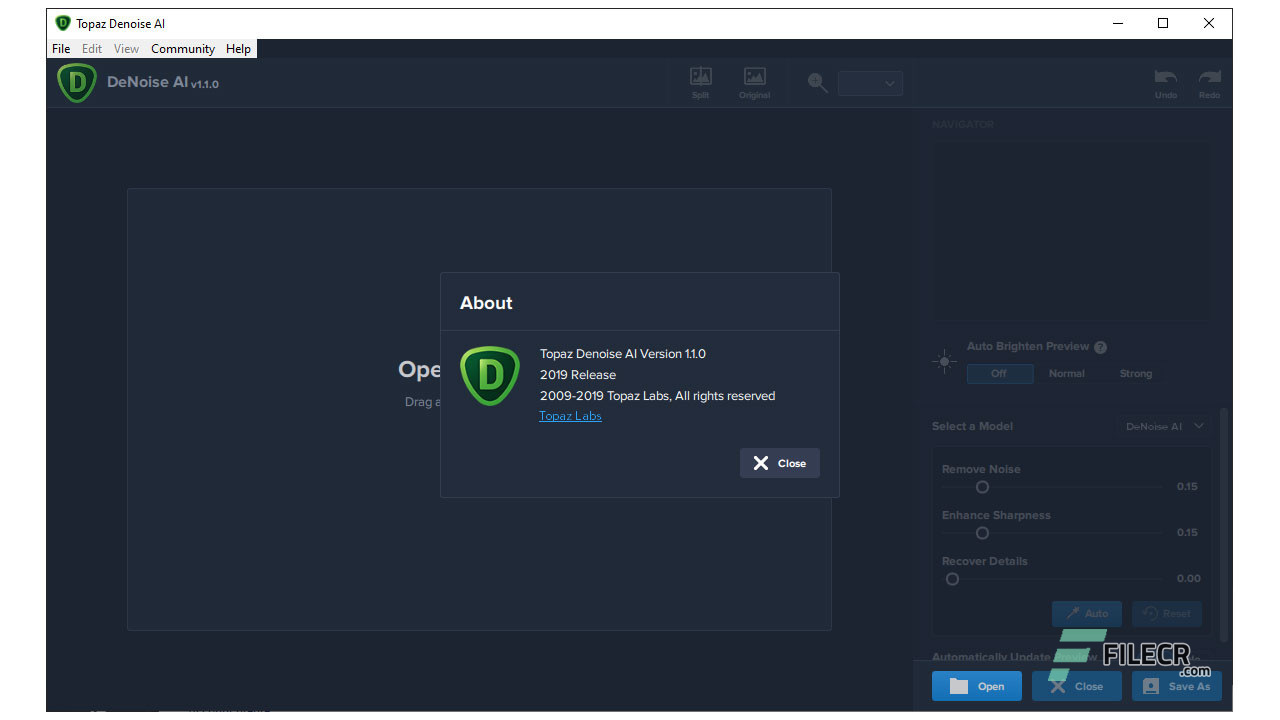The width and height of the screenshot is (1280, 720).
Task: Click the DeNoise AI shield logo in header
Action: [77, 83]
